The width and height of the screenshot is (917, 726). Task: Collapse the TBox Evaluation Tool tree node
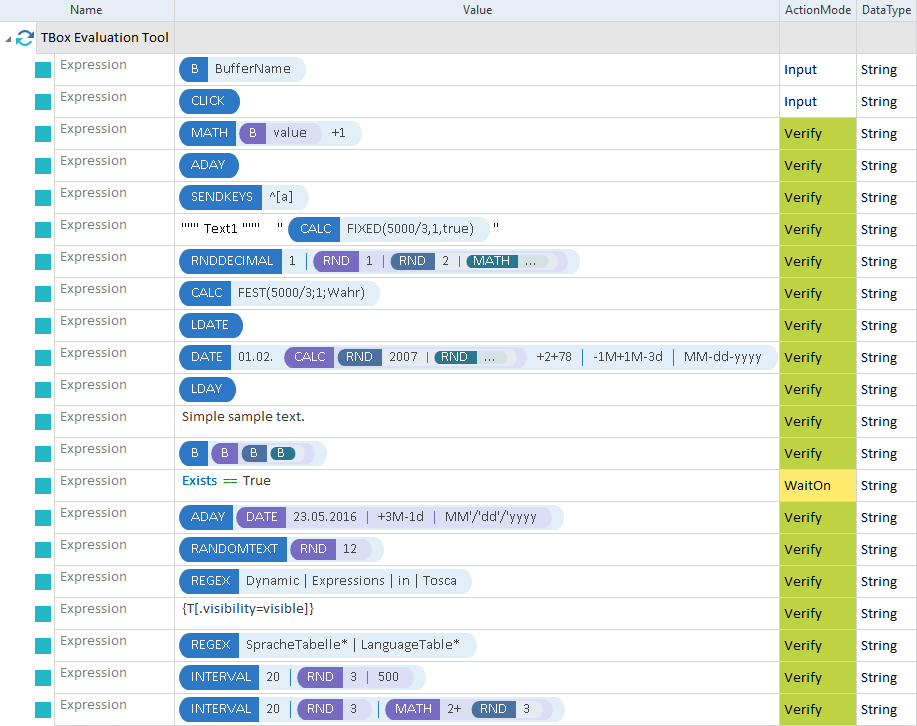click(9, 38)
